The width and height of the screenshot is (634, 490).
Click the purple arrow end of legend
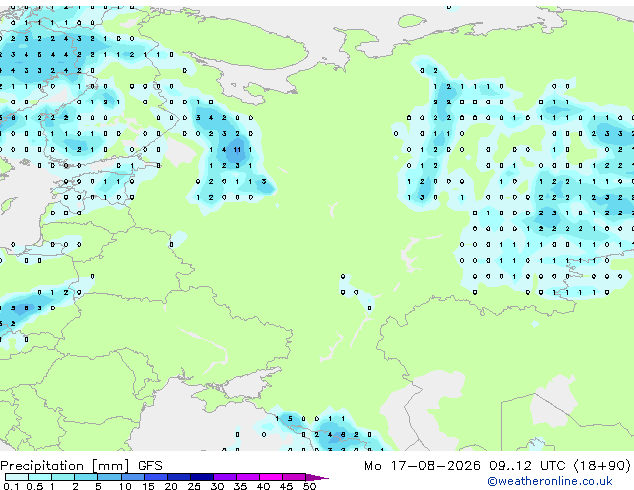[317, 477]
